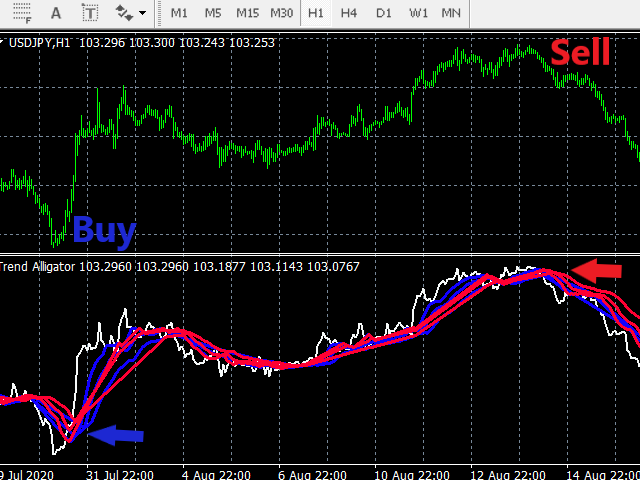This screenshot has height=480, width=640.
Task: Select the text label tool
Action: pyautogui.click(x=90, y=13)
